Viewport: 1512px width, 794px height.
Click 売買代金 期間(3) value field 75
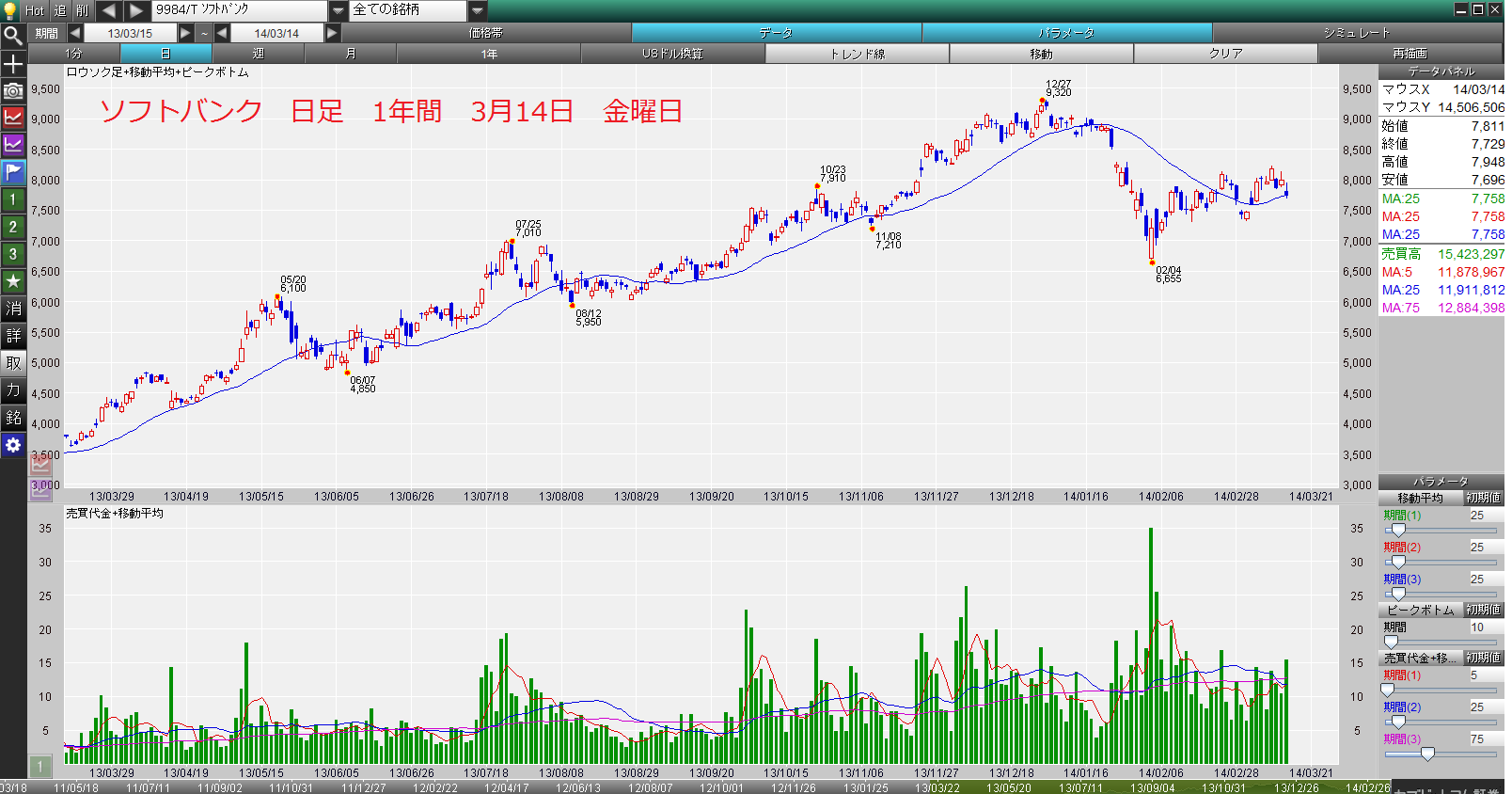1486,739
